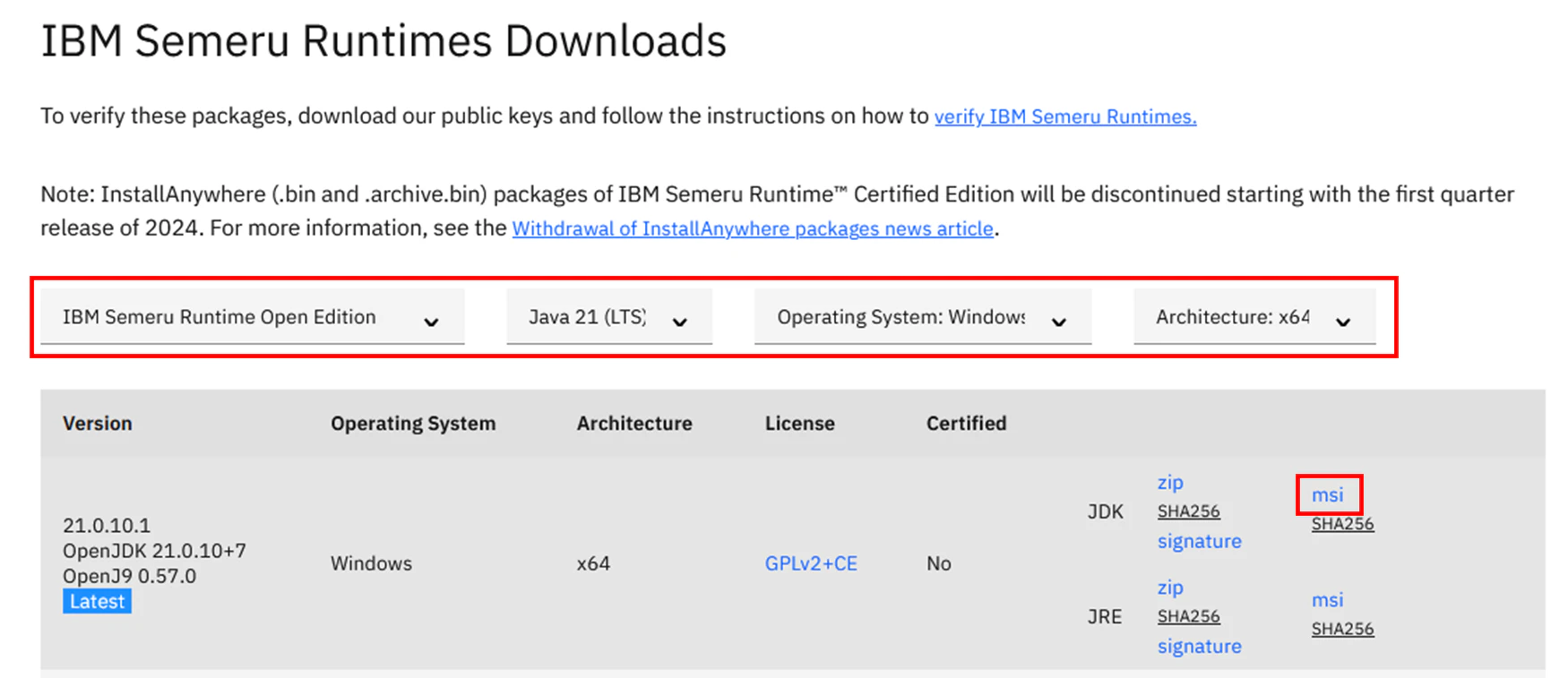View the SHA256 for the JDK zip
Screen dimensions: 1568x678
pos(1188,511)
